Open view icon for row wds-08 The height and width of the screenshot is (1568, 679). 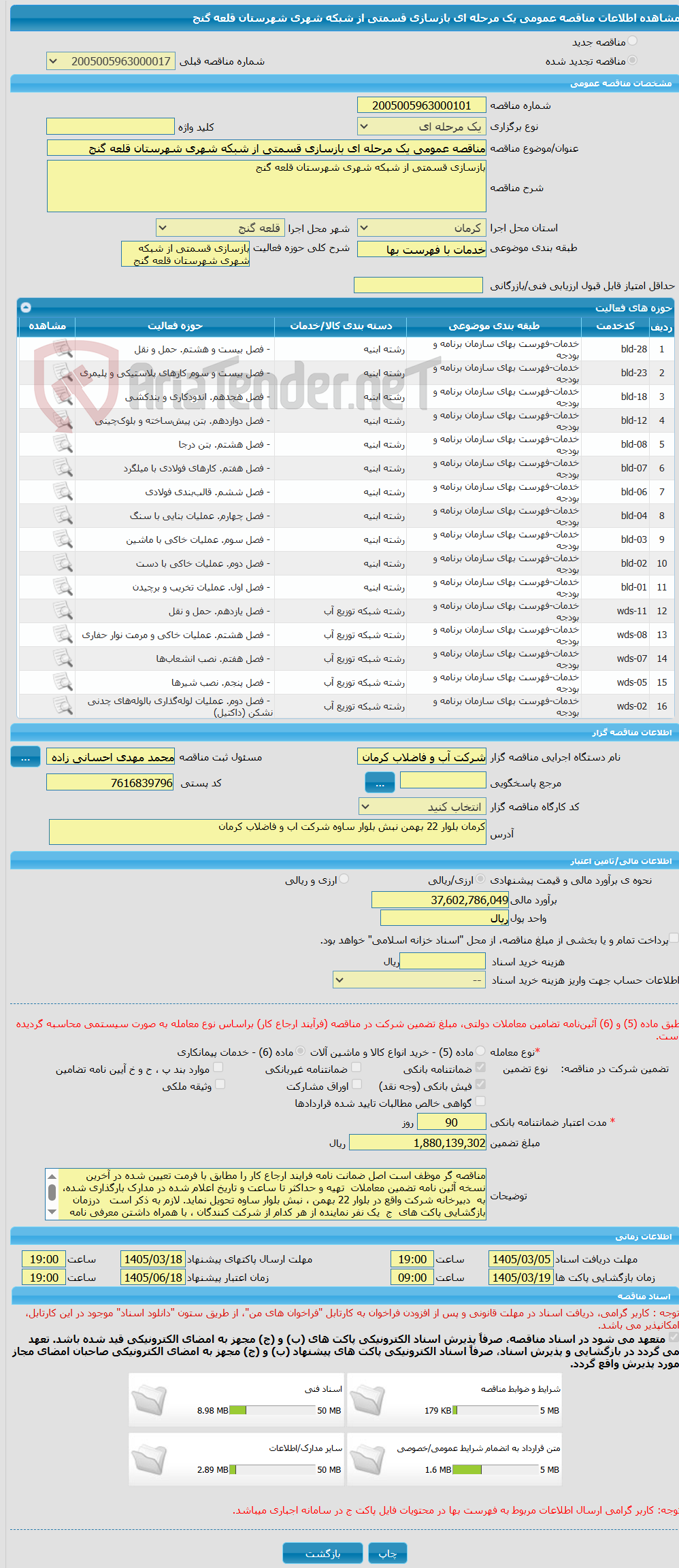[63, 635]
